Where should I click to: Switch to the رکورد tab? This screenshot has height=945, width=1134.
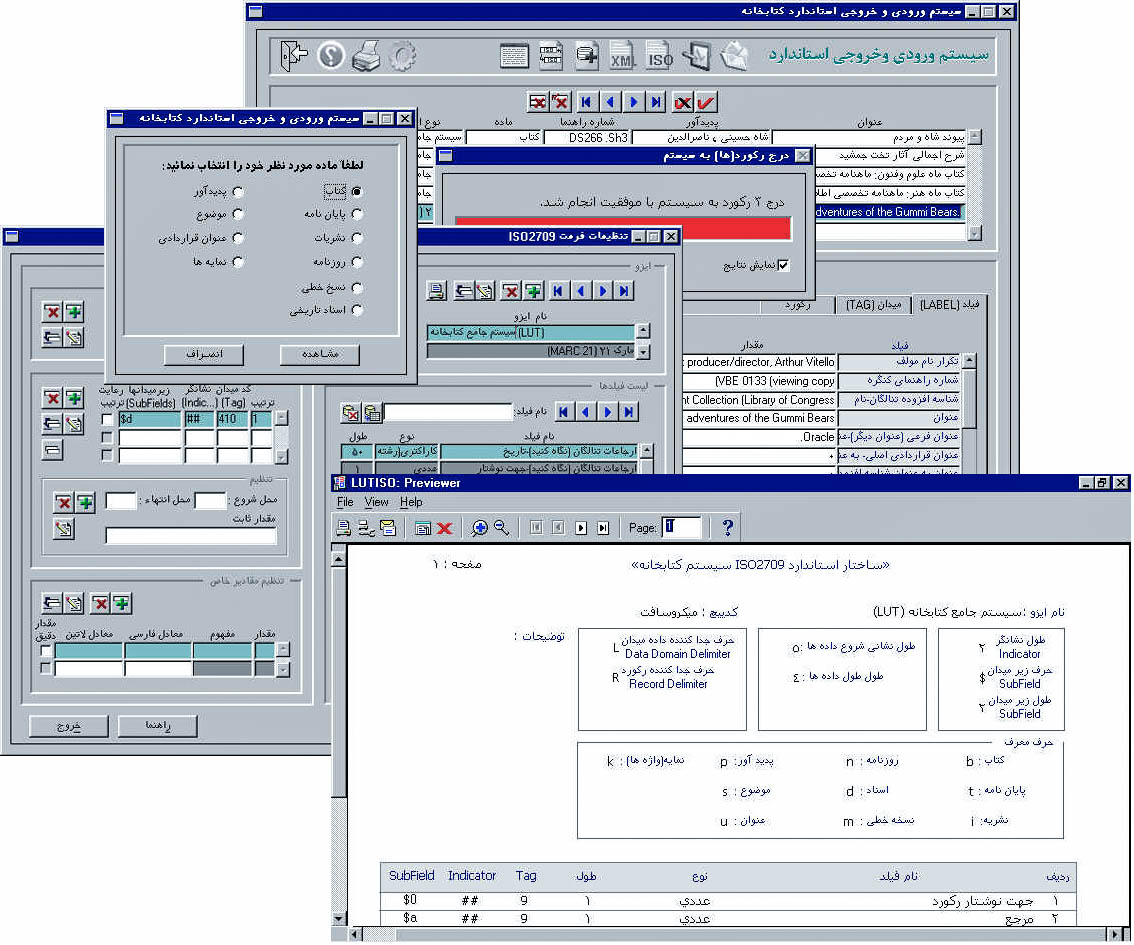(x=797, y=306)
